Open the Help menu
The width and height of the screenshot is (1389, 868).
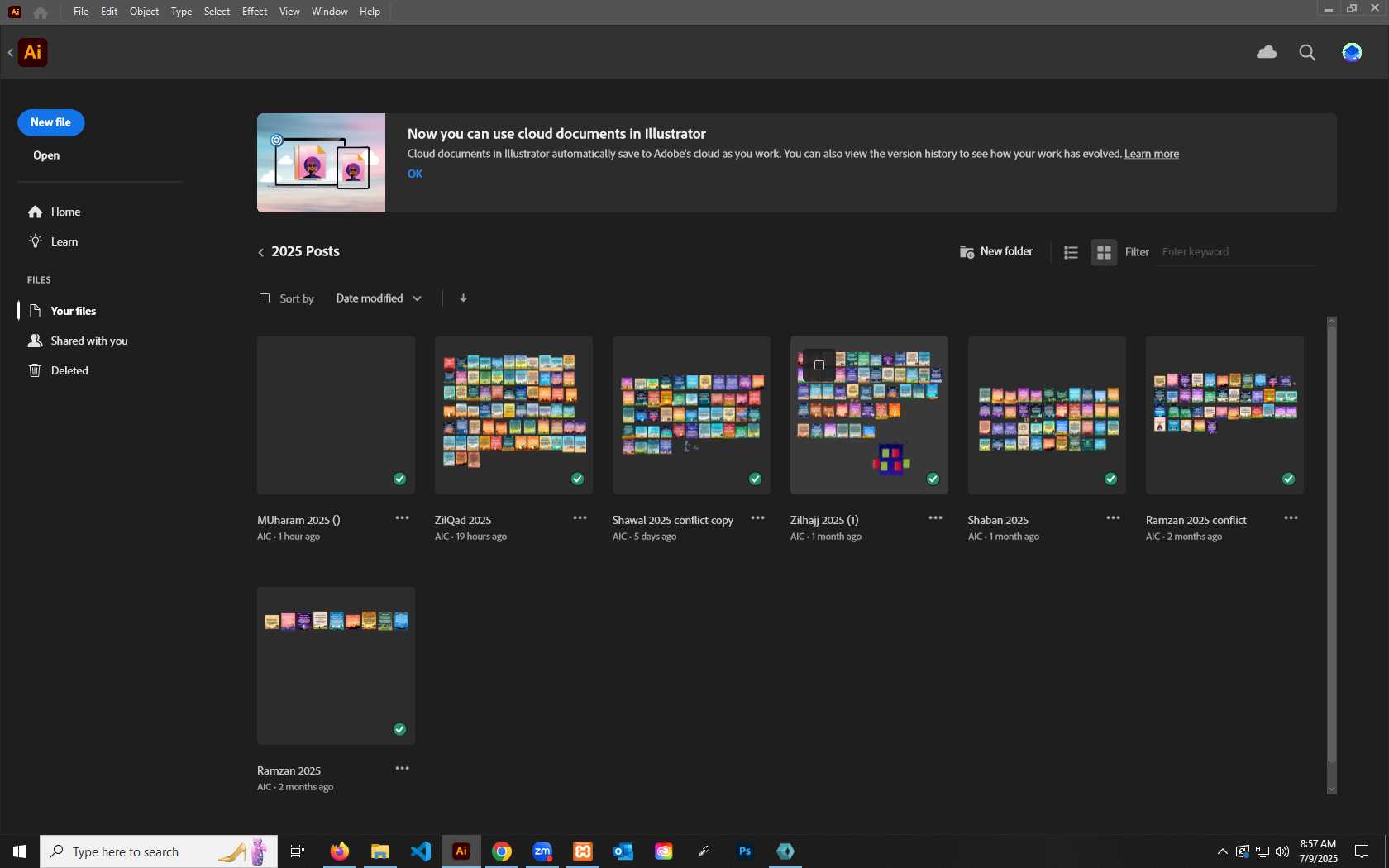click(x=370, y=12)
